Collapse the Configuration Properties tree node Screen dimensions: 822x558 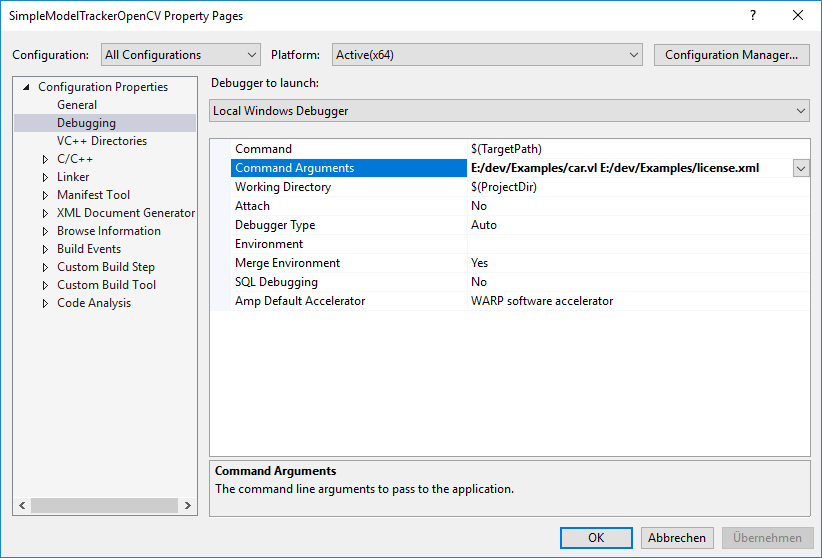(x=26, y=87)
